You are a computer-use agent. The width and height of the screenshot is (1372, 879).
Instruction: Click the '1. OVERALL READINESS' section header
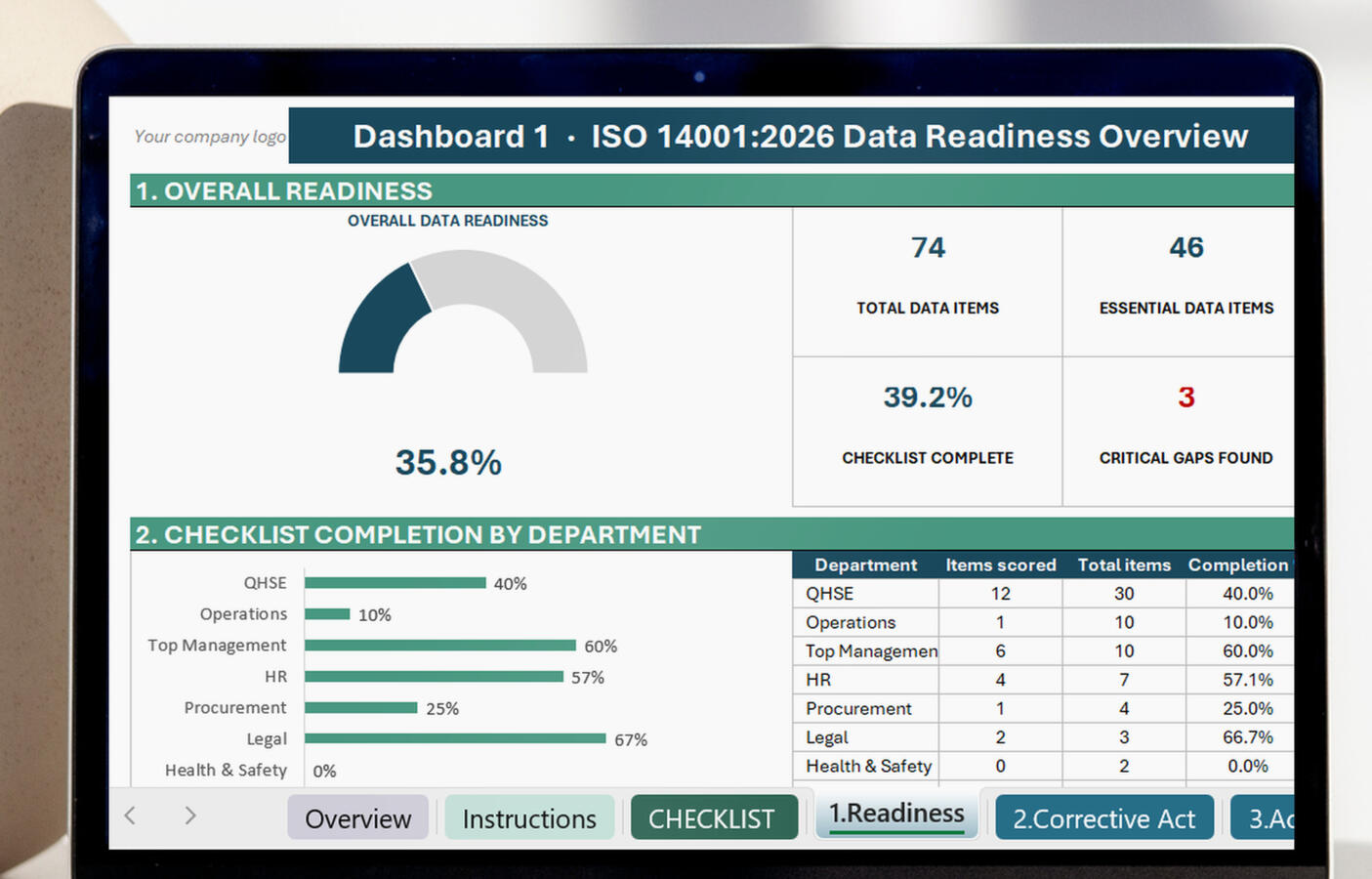(712, 190)
